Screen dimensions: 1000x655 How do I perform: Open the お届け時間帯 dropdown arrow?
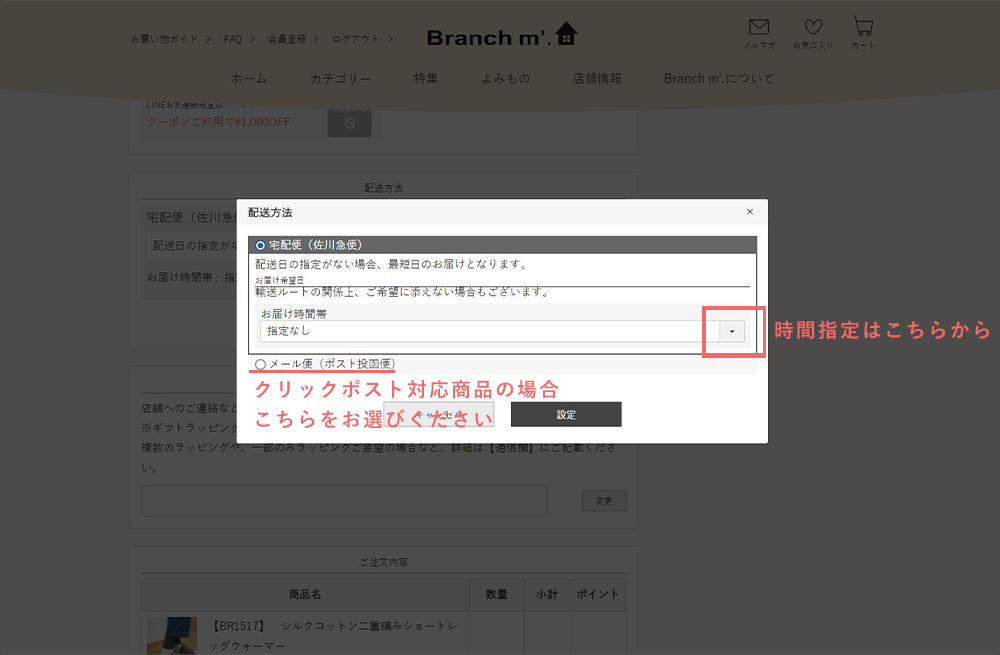(732, 331)
